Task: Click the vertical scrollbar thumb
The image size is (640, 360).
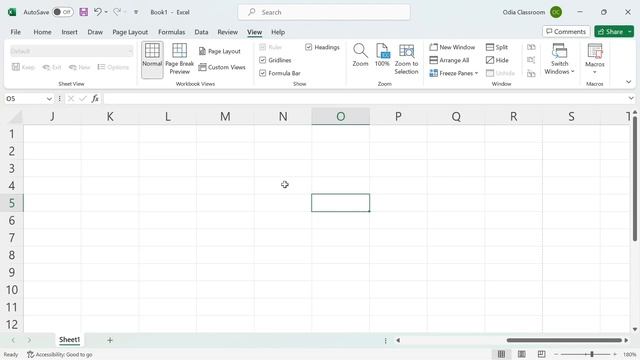Action: click(x=635, y=178)
